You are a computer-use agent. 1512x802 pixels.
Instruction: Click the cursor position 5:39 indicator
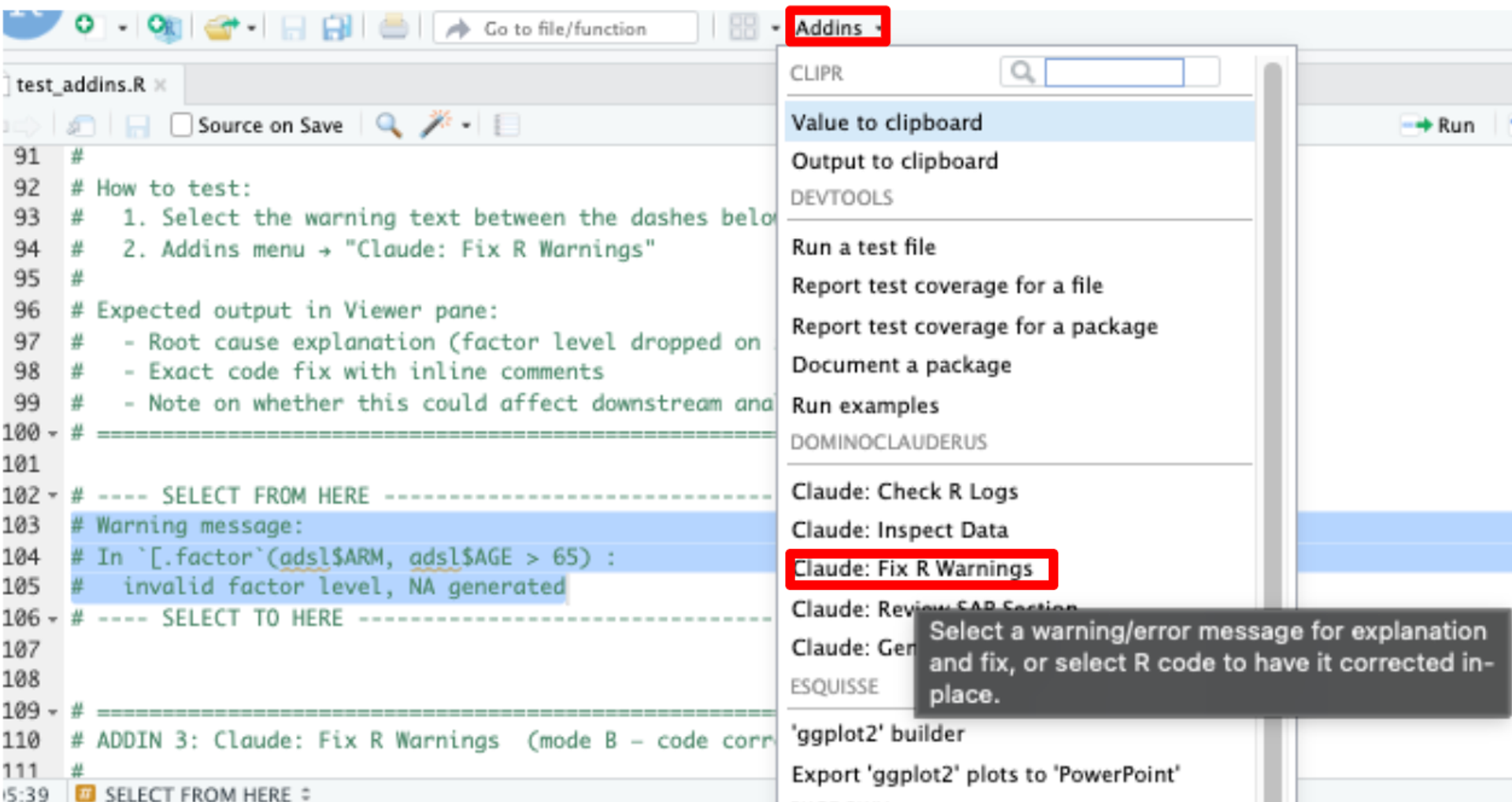tap(26, 793)
